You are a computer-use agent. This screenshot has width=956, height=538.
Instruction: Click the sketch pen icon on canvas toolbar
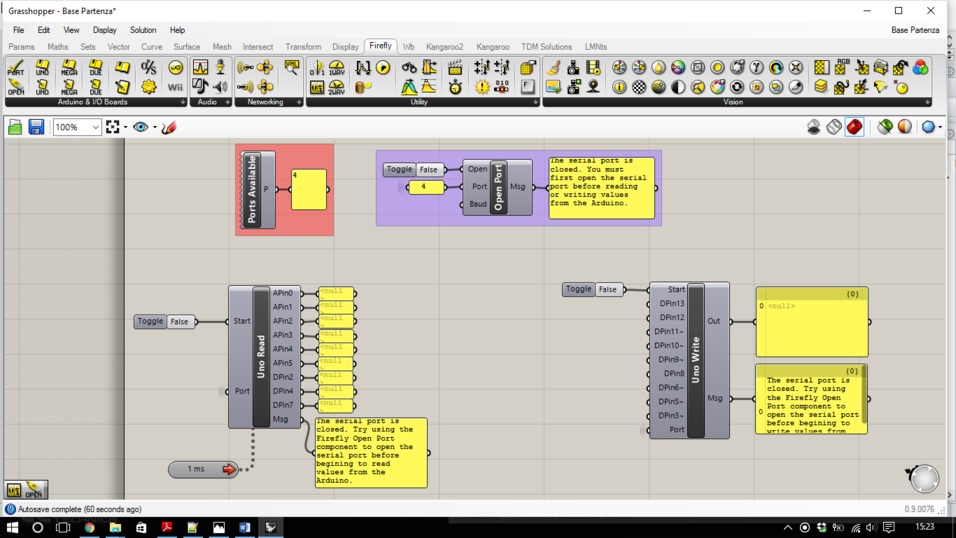(169, 127)
